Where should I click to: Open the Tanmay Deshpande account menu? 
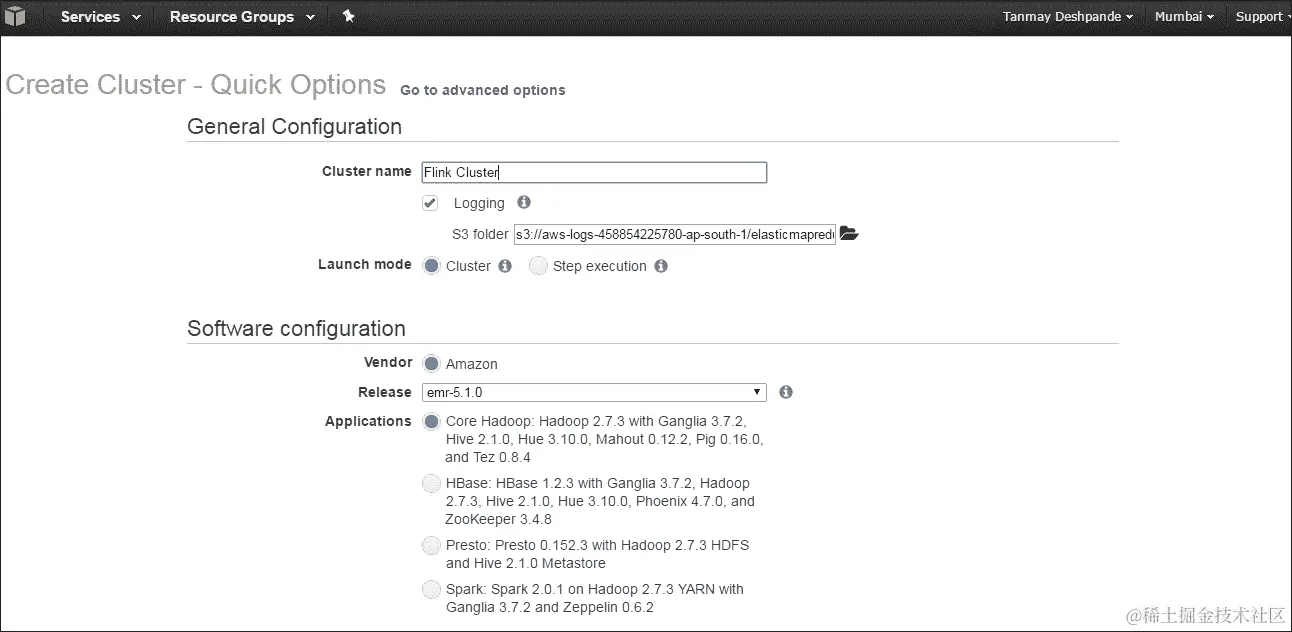pos(1068,16)
